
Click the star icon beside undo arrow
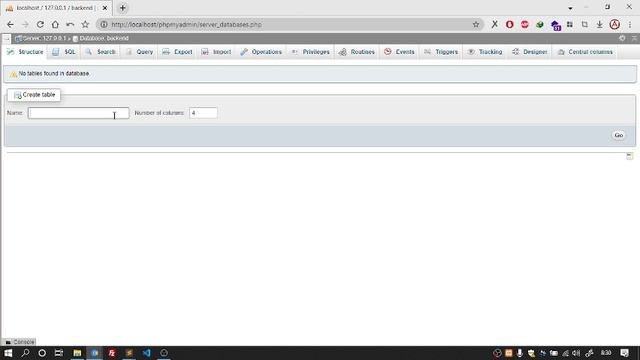pyautogui.click(x=85, y=24)
